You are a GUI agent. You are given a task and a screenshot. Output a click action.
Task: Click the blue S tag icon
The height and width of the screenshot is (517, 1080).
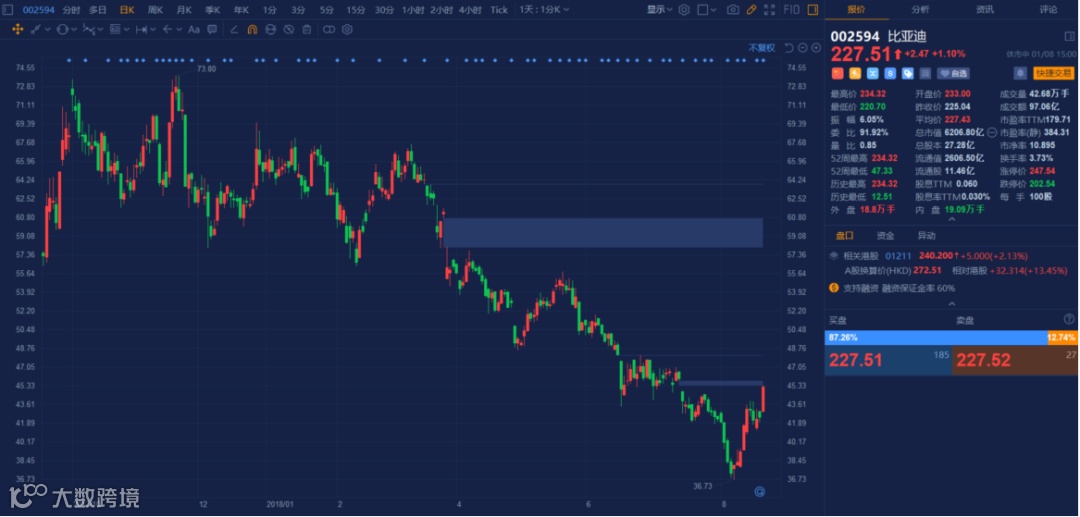[890, 73]
